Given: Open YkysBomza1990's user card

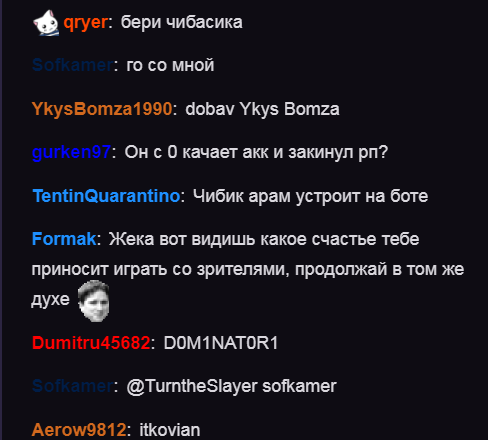Looking at the screenshot, I should (x=102, y=109).
